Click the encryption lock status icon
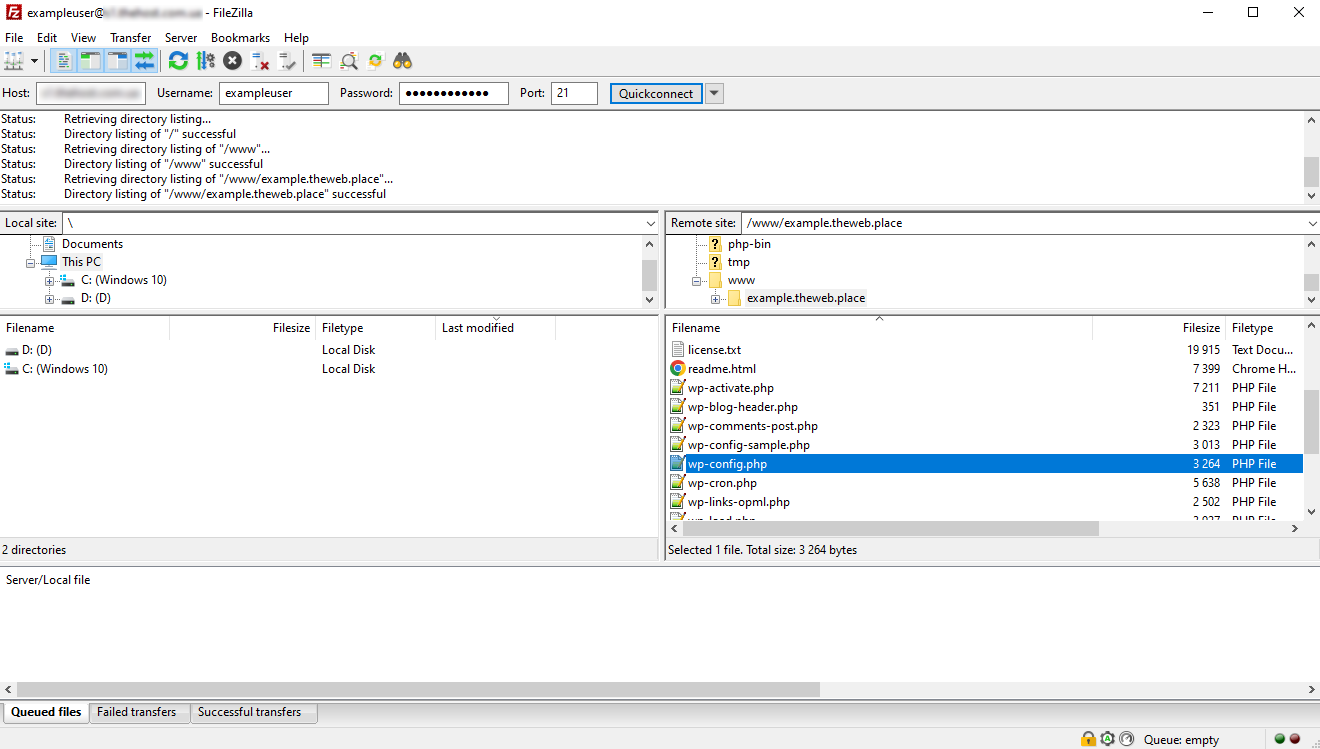 pyautogui.click(x=1088, y=739)
